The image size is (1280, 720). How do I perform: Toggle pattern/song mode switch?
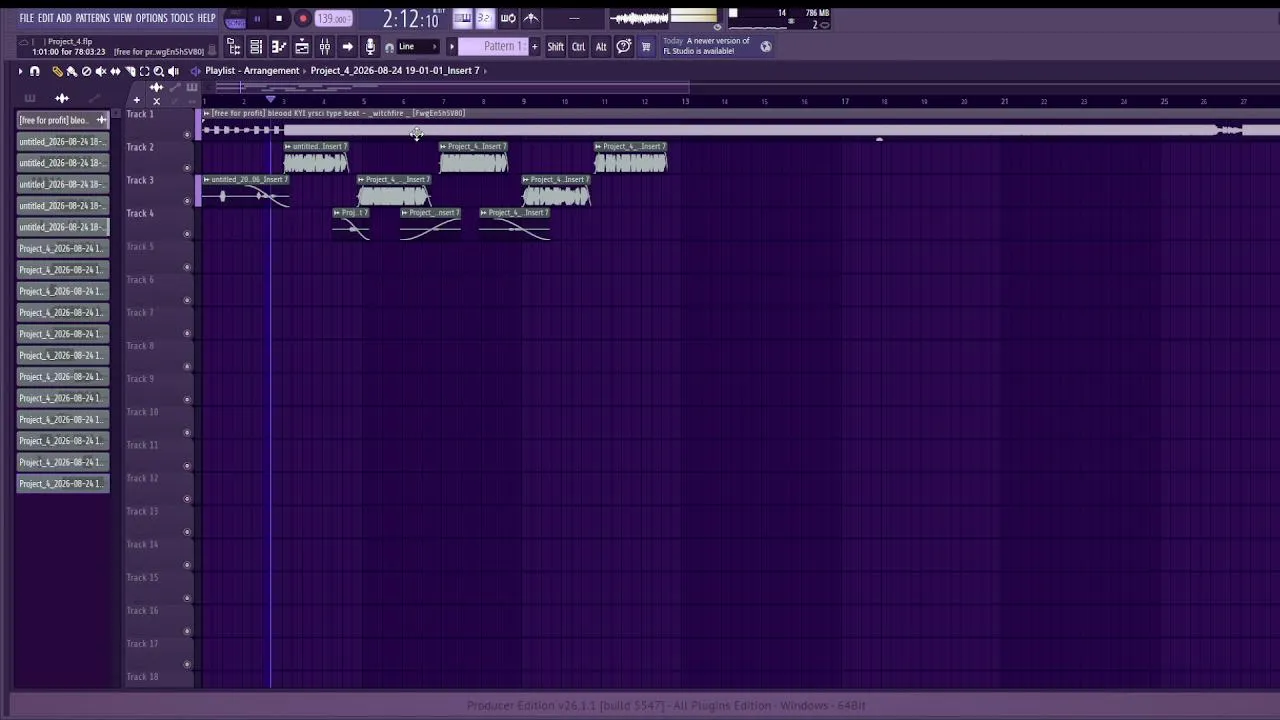point(235,19)
